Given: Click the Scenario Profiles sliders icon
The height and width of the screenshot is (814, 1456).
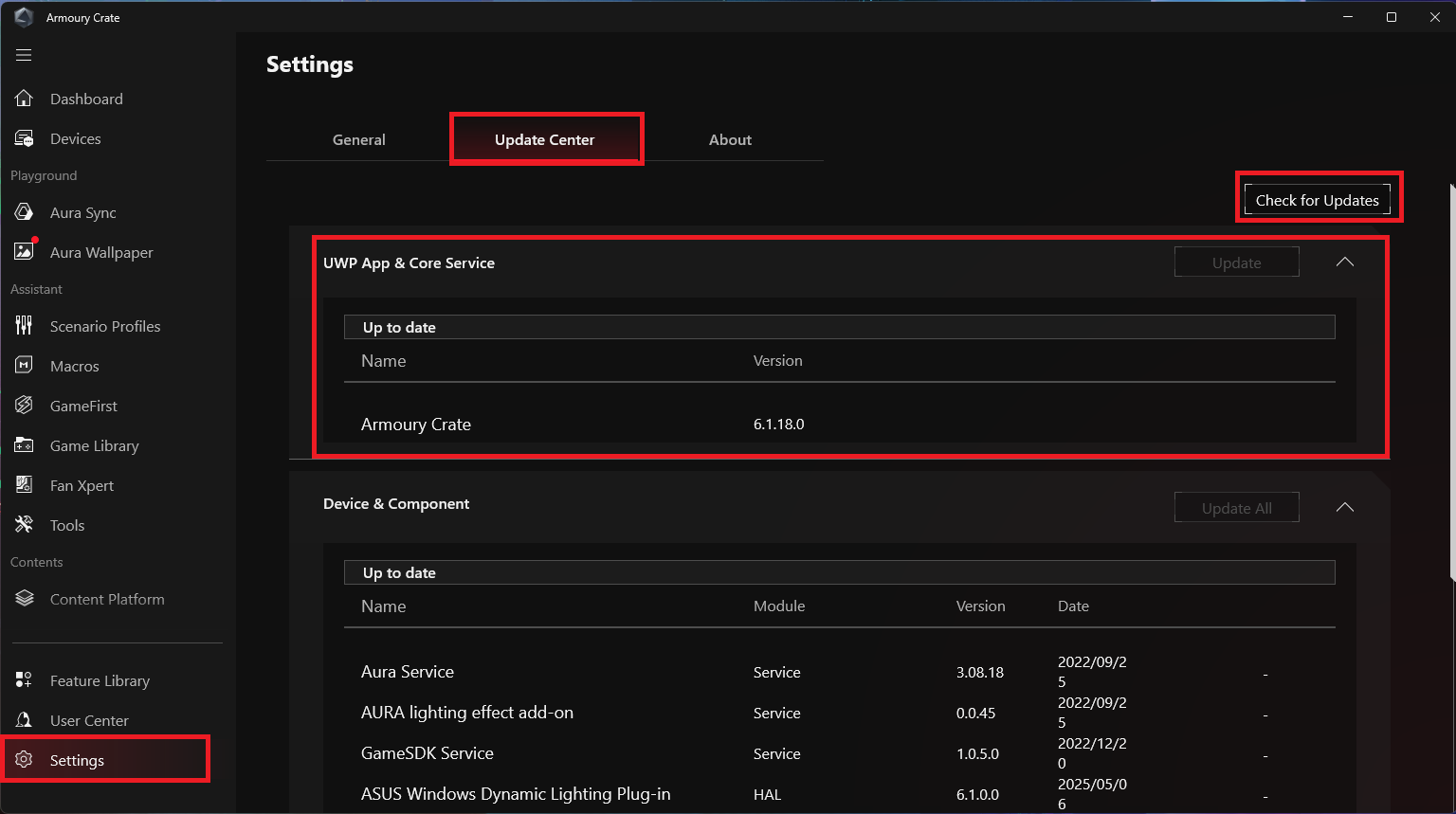Looking at the screenshot, I should (24, 326).
